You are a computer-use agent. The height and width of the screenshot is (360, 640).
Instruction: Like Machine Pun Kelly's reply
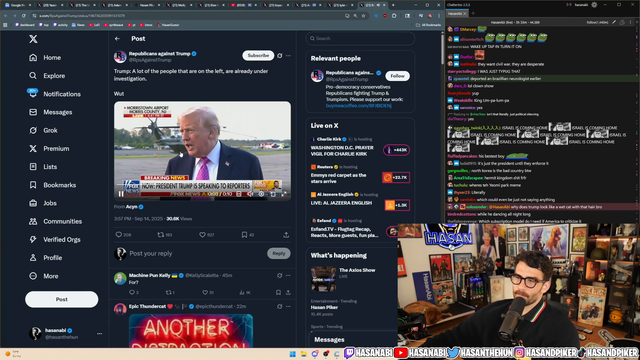click(205, 292)
